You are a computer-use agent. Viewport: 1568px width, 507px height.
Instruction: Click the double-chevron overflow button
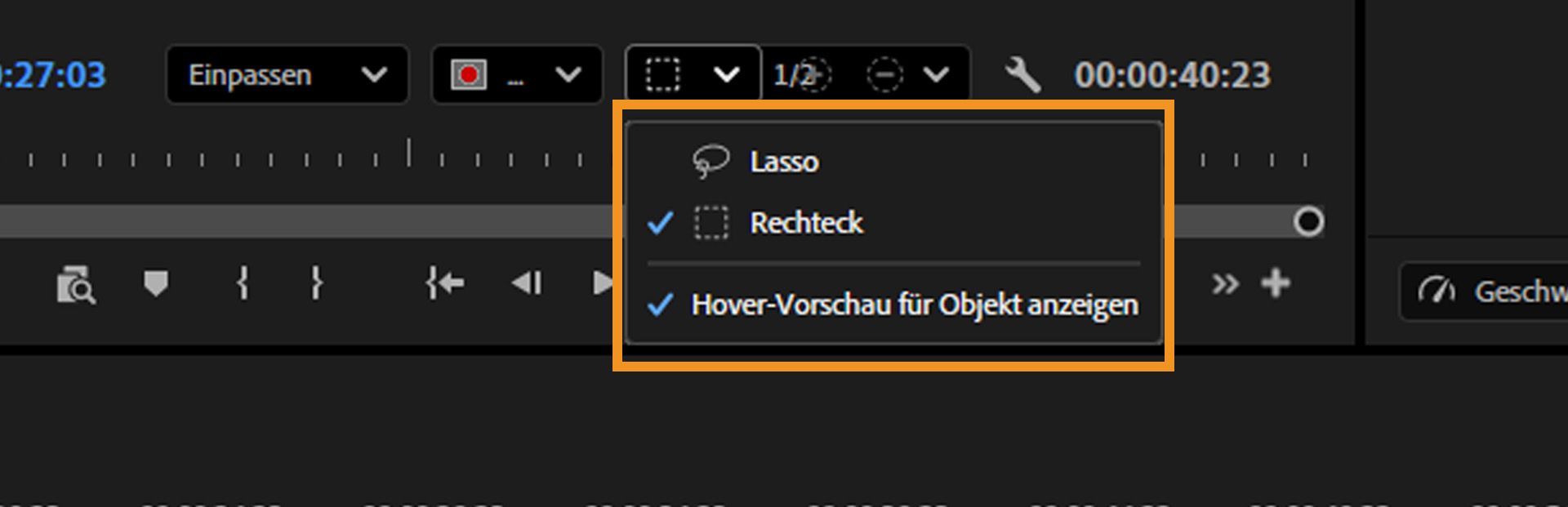coord(1225,283)
